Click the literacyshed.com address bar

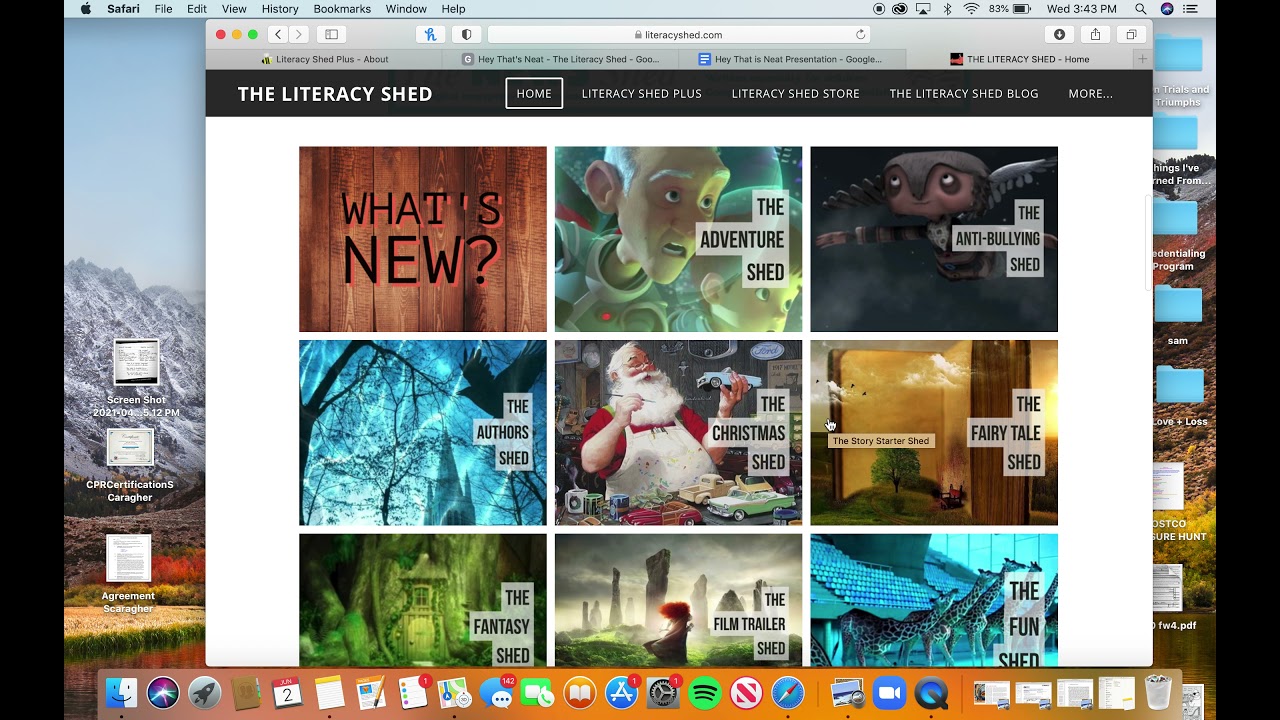coord(678,34)
